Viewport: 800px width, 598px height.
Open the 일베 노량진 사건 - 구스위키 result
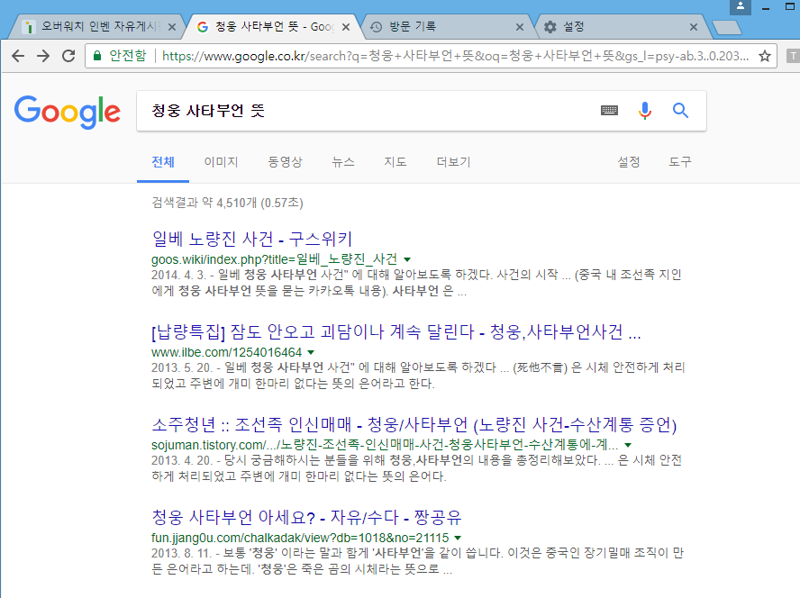point(252,239)
